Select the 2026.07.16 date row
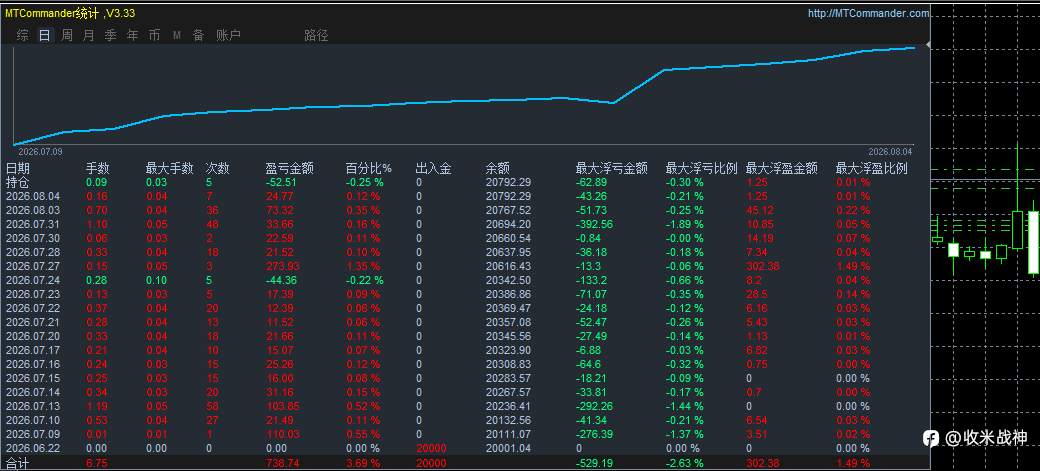The height and width of the screenshot is (471, 1040). click(32, 364)
